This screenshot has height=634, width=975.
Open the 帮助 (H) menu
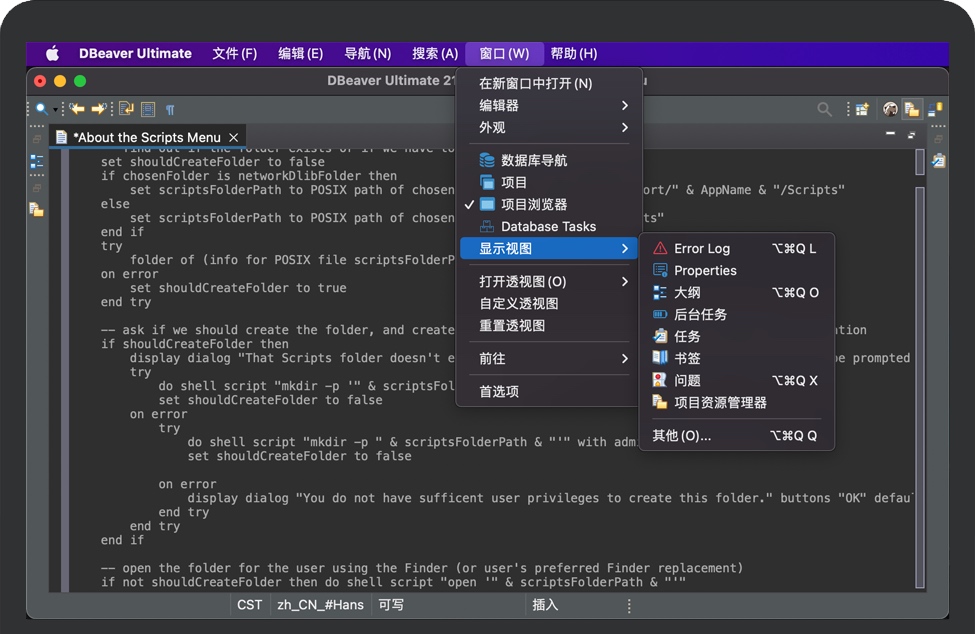tap(574, 53)
